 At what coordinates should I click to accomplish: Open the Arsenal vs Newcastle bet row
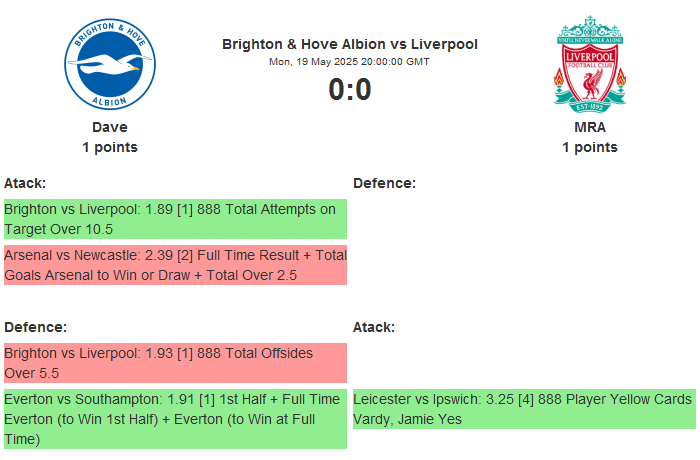coord(175,265)
